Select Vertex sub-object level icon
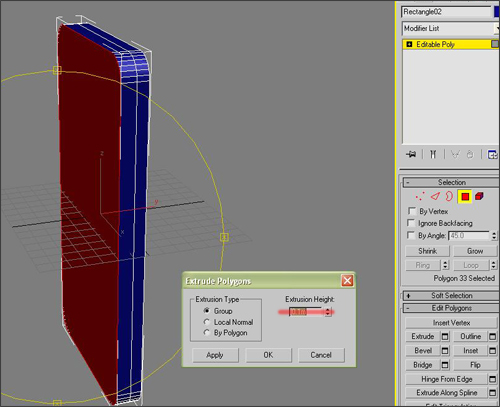This screenshot has height=407, width=500. pyautogui.click(x=420, y=196)
